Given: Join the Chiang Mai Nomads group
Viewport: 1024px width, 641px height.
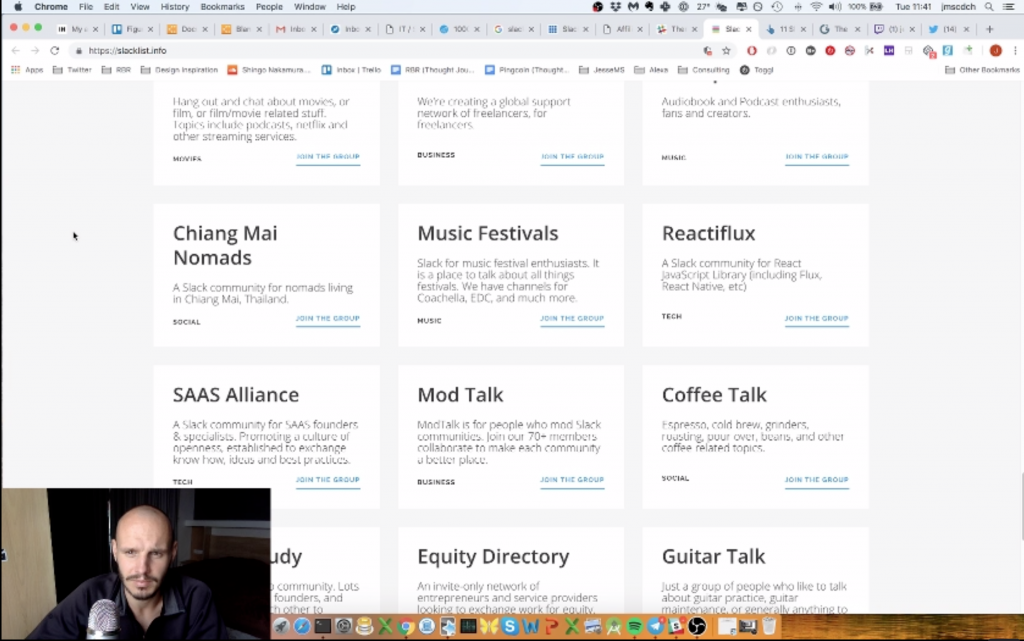Looking at the screenshot, I should point(327,319).
